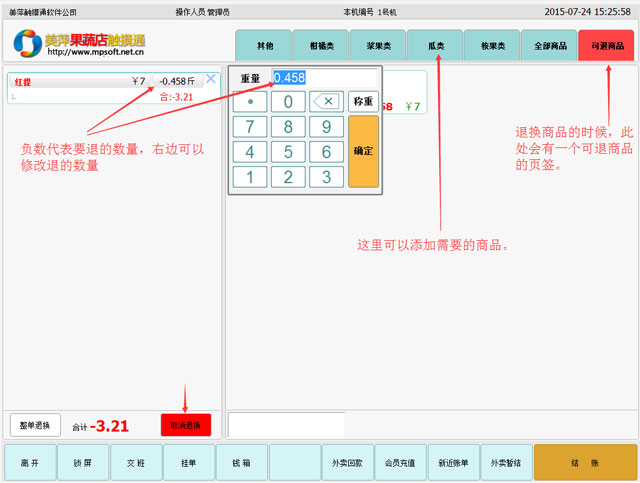Click the 美萍 logo icon
This screenshot has width=640, height=483.
tap(28, 43)
